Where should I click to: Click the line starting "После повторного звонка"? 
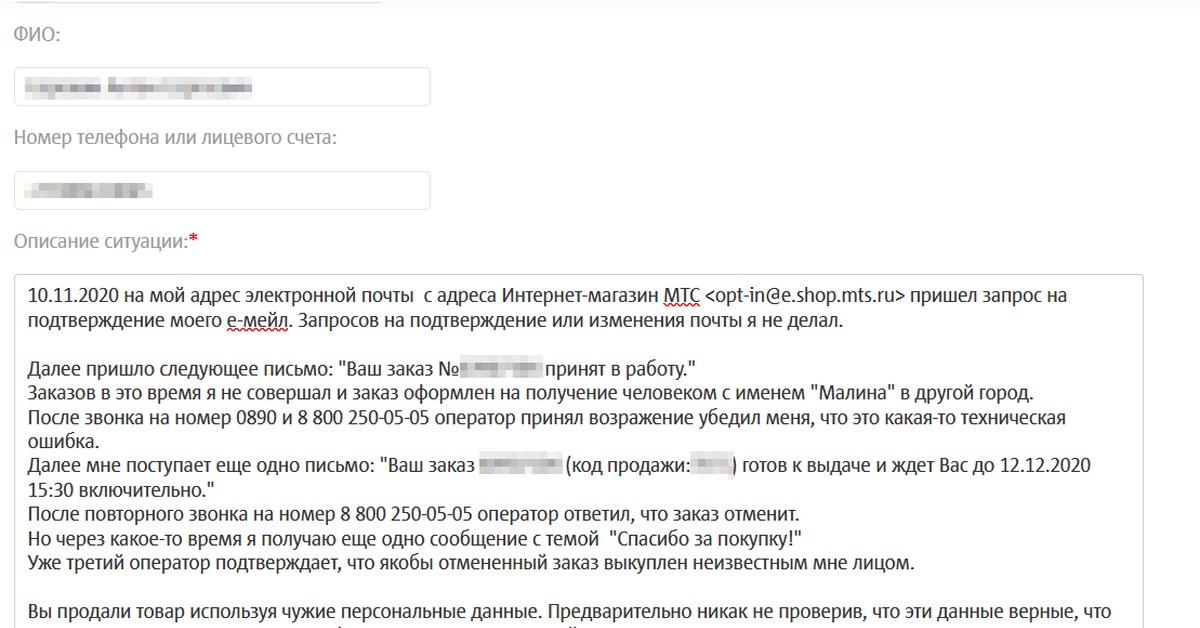414,515
